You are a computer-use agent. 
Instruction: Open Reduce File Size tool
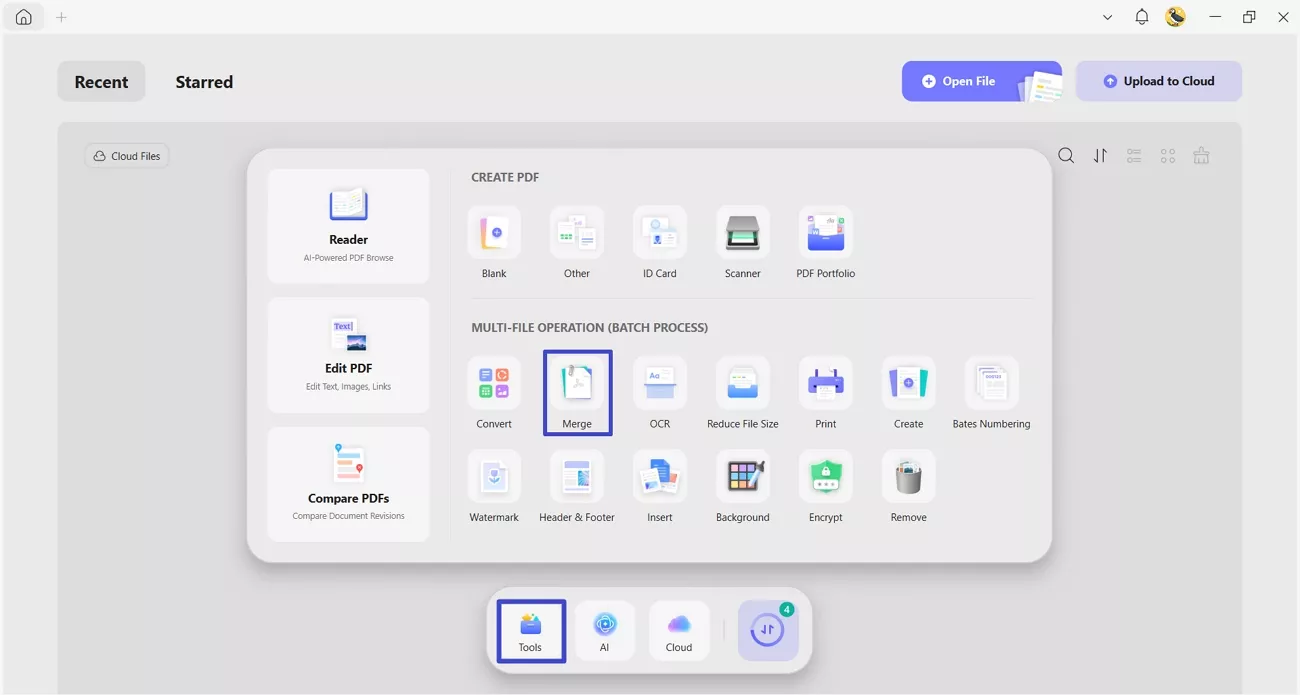pyautogui.click(x=743, y=393)
